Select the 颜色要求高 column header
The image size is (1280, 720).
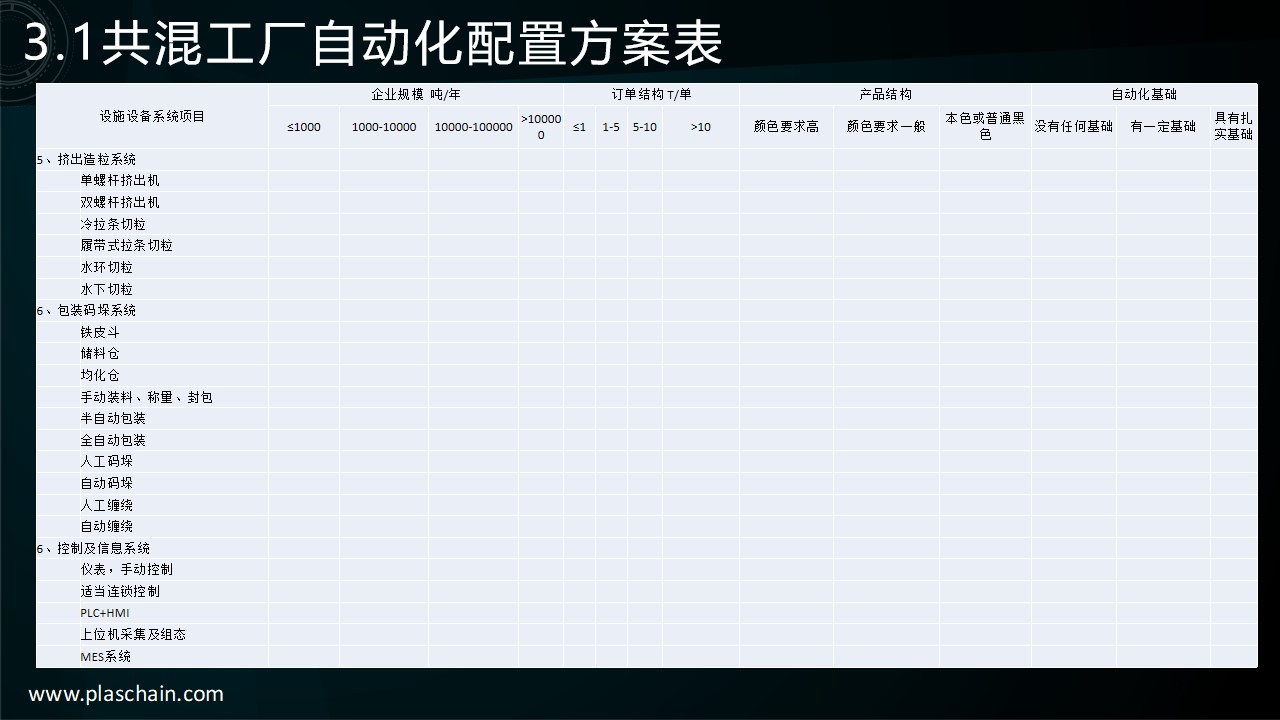click(786, 127)
